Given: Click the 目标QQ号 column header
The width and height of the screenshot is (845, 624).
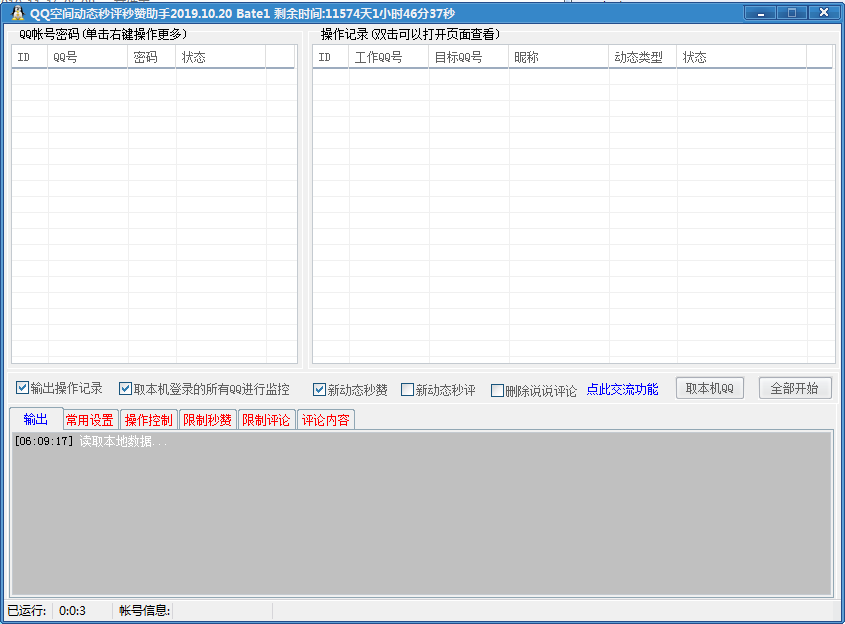Looking at the screenshot, I should (469, 57).
